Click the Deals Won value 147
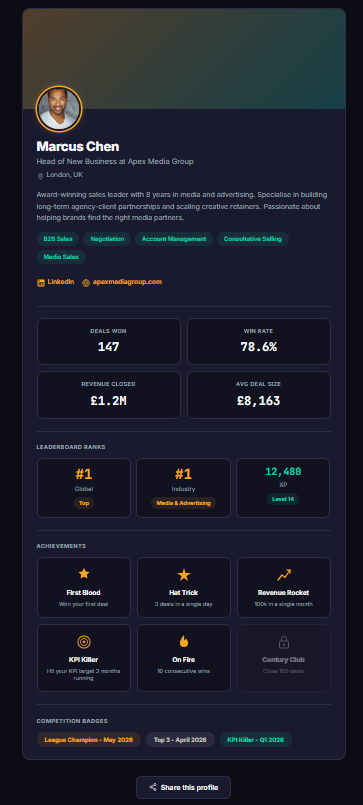 (108, 347)
